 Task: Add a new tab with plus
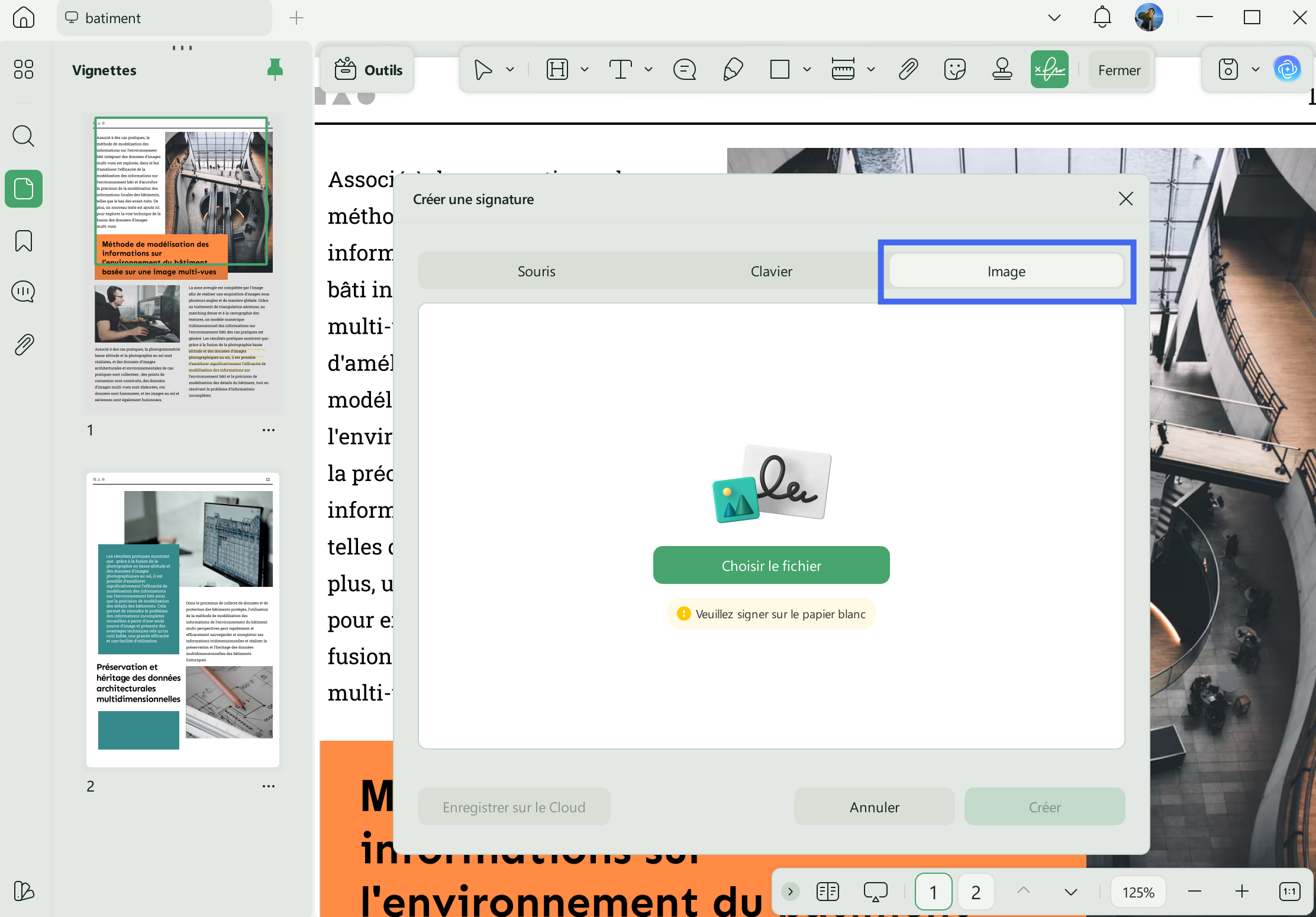click(x=296, y=18)
